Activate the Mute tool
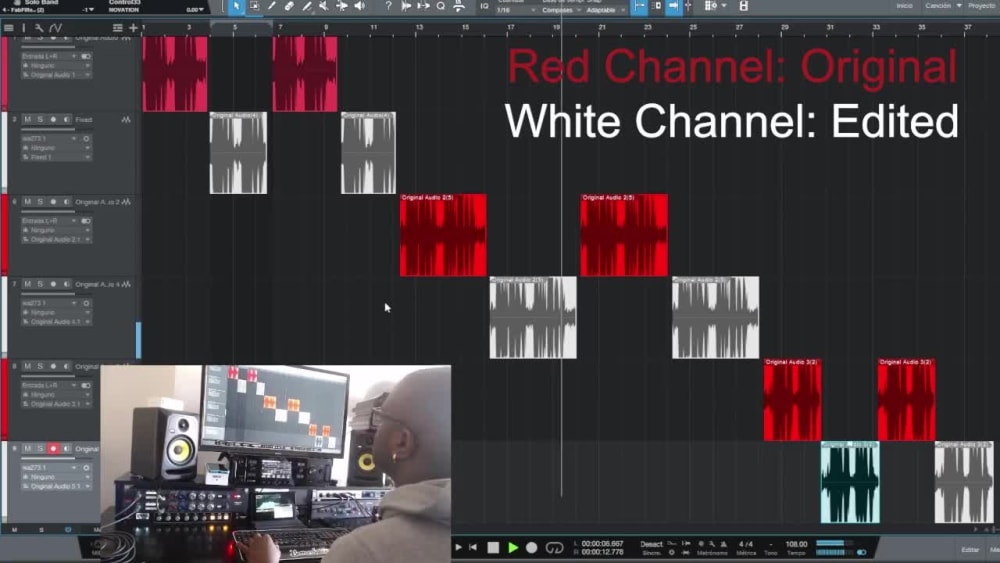1000x563 pixels. [324, 6]
